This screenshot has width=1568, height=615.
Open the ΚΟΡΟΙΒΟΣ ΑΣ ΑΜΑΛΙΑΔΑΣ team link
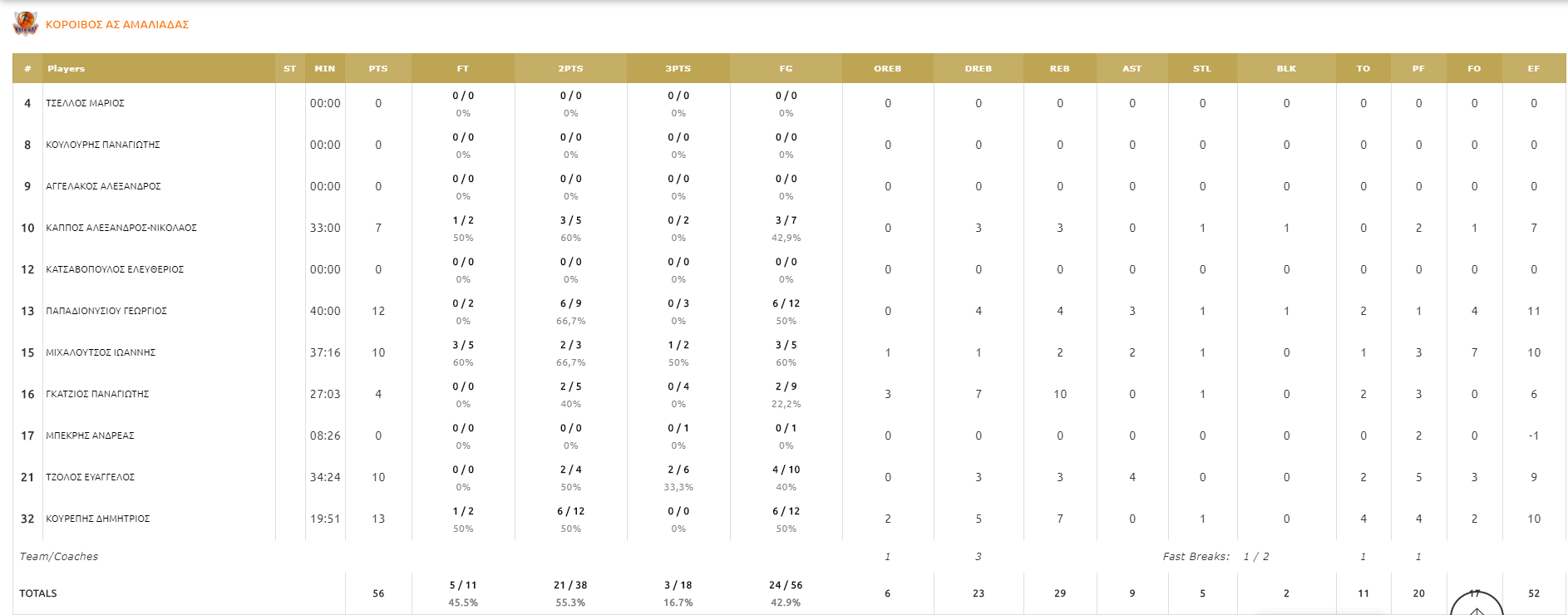point(117,25)
